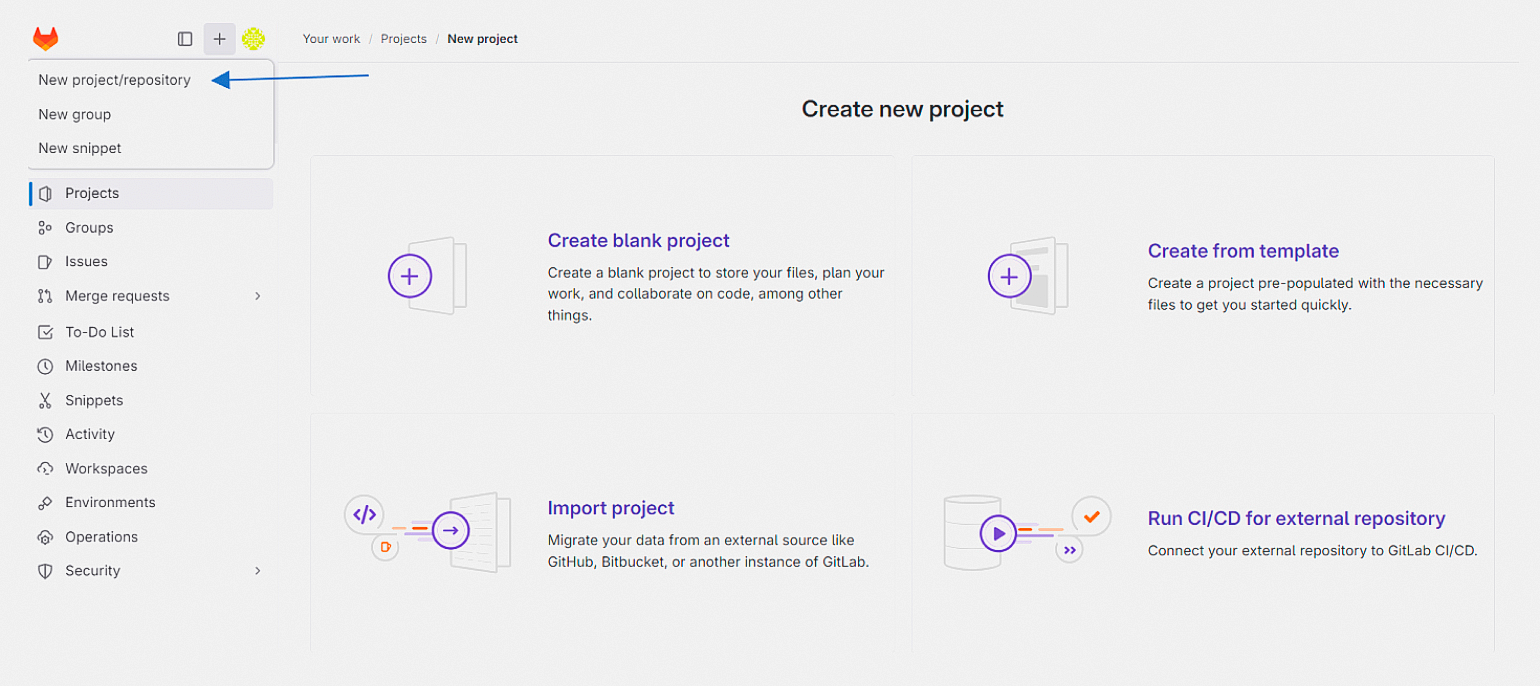1540x686 pixels.
Task: Choose New group from the menu
Action: 75,114
